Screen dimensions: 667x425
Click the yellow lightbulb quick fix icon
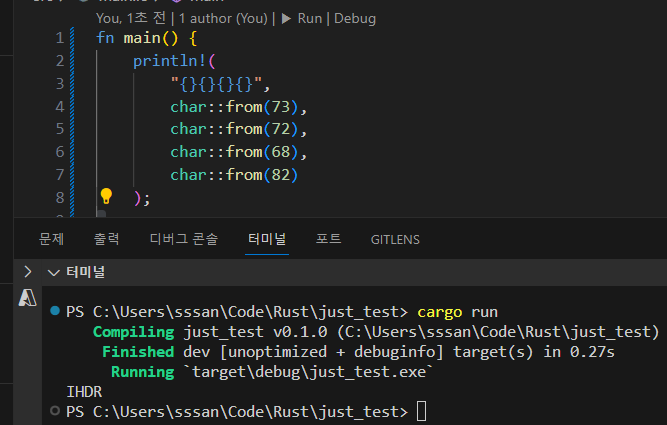[106, 196]
